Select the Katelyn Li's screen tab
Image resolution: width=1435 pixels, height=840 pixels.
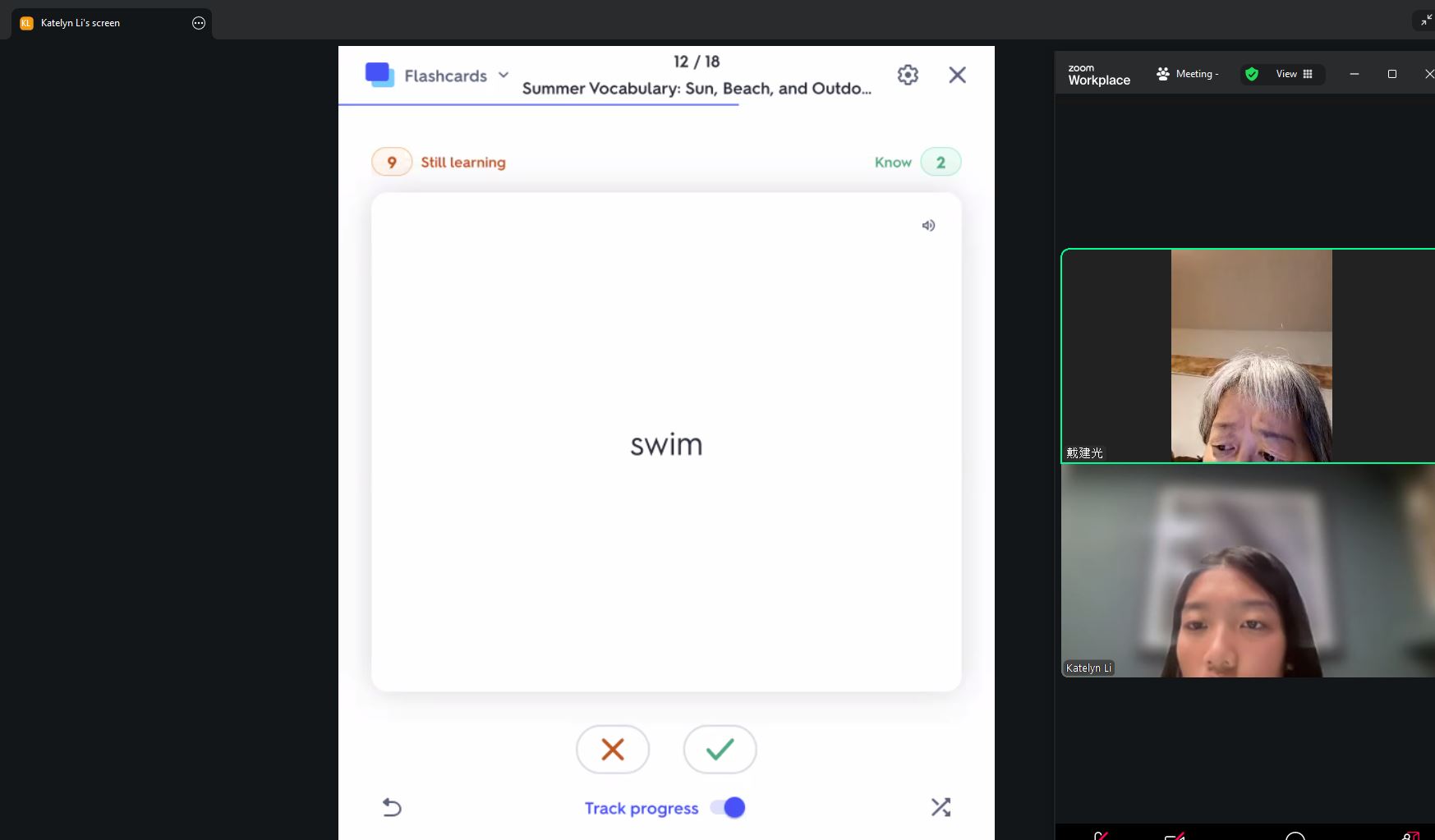(80, 23)
